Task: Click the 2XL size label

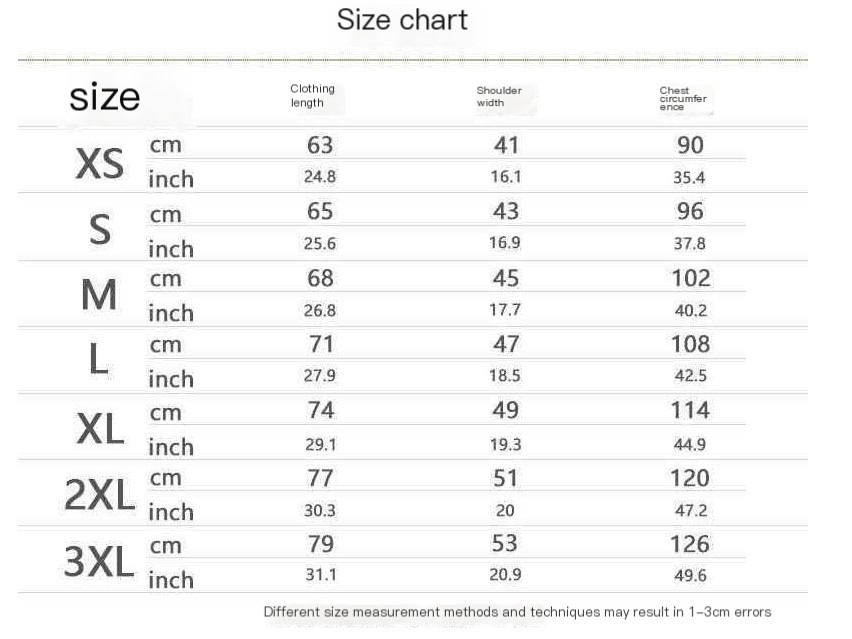Action: pos(99,495)
